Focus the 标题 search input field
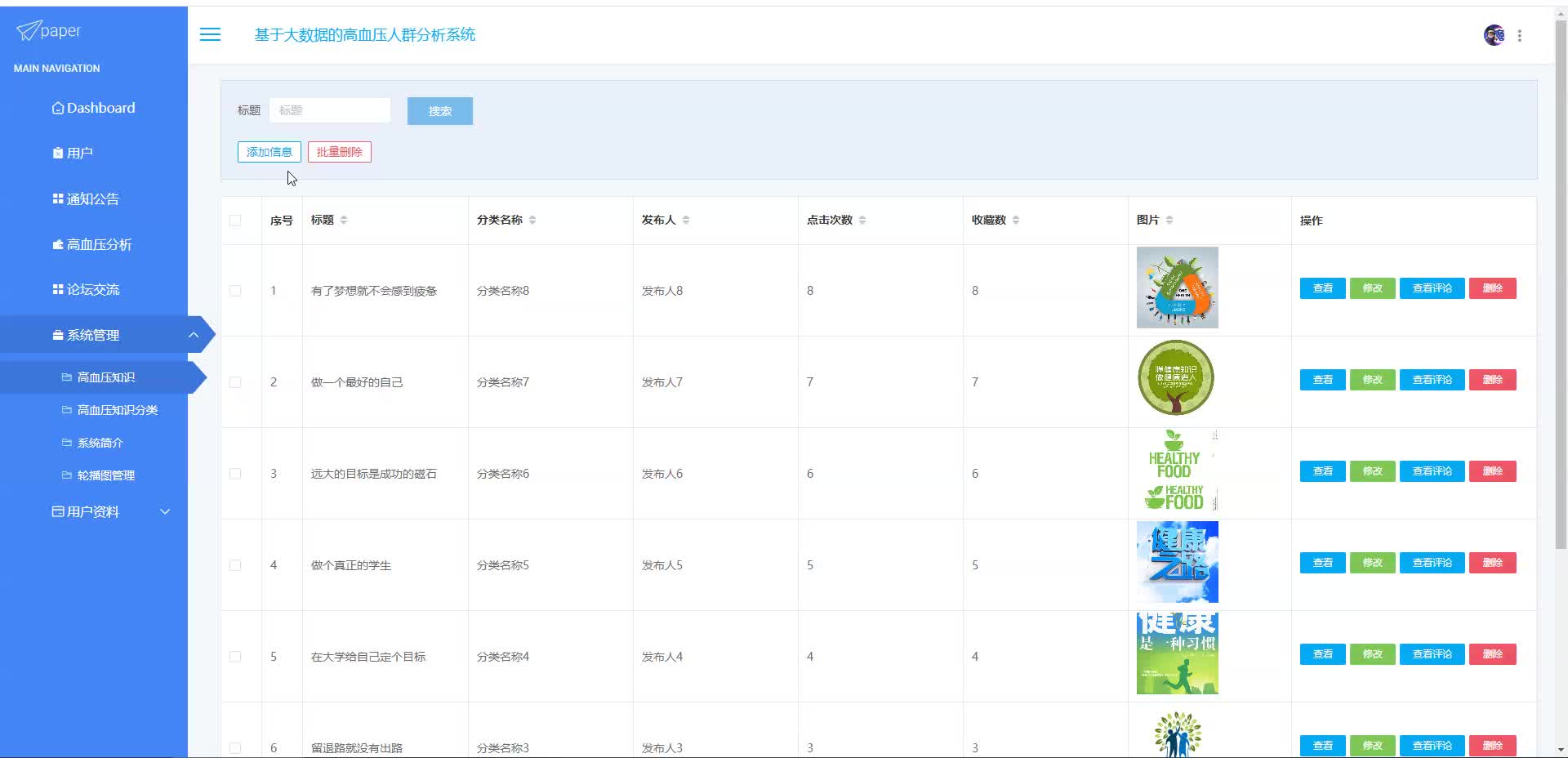The image size is (1568, 758). coord(330,110)
